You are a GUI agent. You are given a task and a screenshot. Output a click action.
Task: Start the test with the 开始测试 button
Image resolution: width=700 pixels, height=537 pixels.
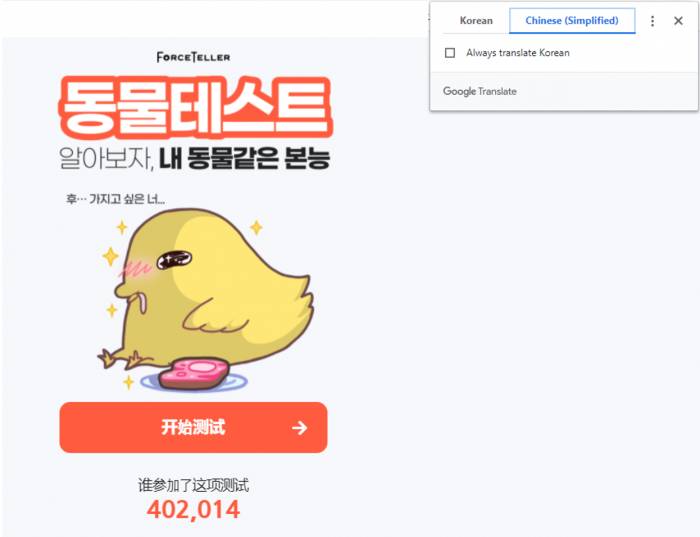coord(193,427)
